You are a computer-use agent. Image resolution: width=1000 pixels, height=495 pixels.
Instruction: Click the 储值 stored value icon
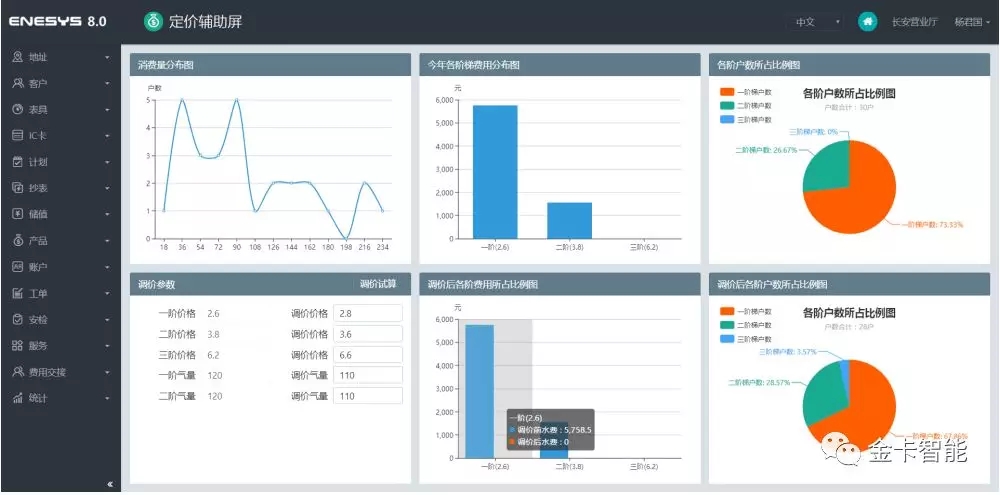tap(18, 214)
